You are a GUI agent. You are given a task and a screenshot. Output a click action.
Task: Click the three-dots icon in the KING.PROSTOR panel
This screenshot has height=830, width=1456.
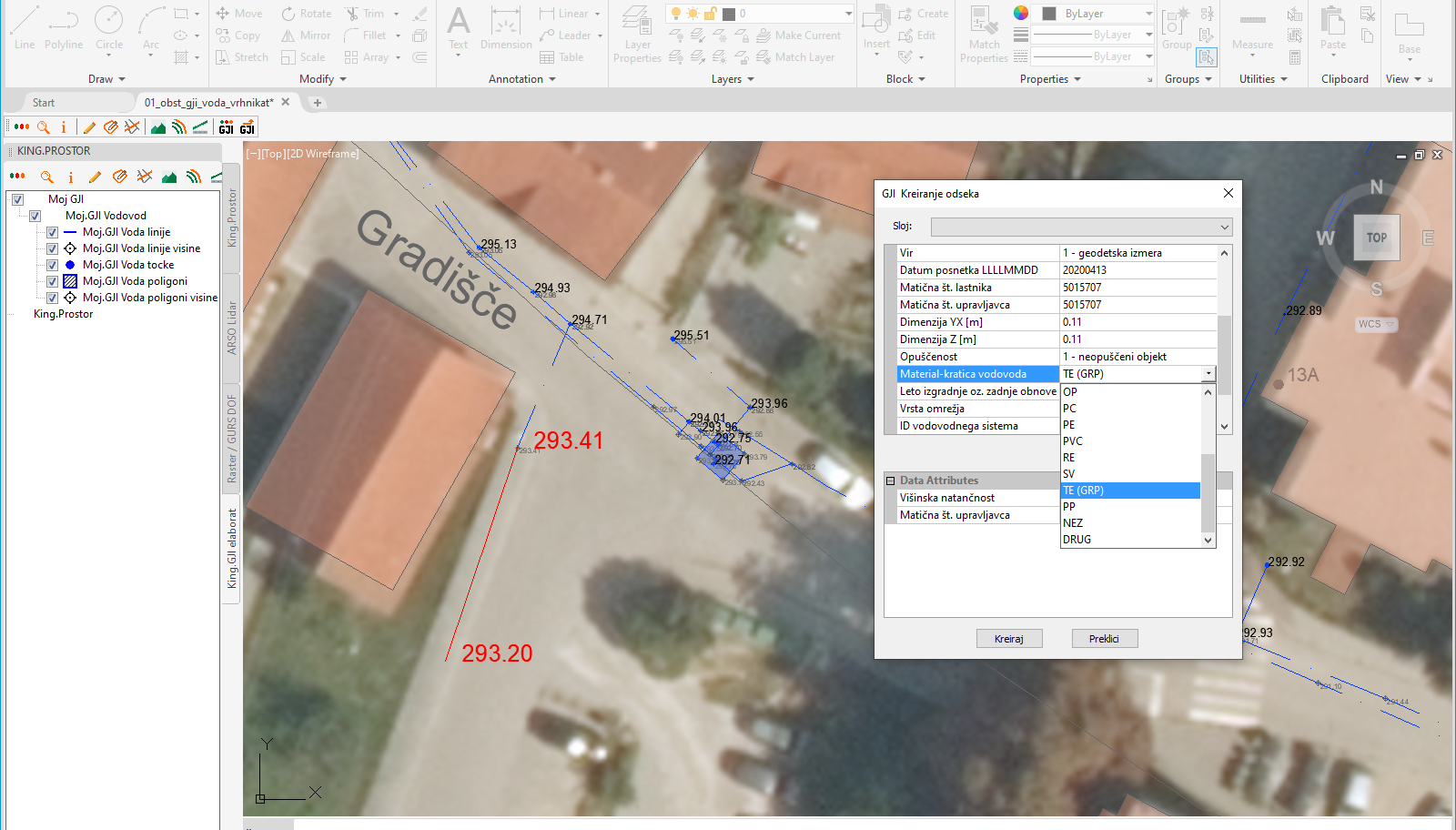pos(17,177)
